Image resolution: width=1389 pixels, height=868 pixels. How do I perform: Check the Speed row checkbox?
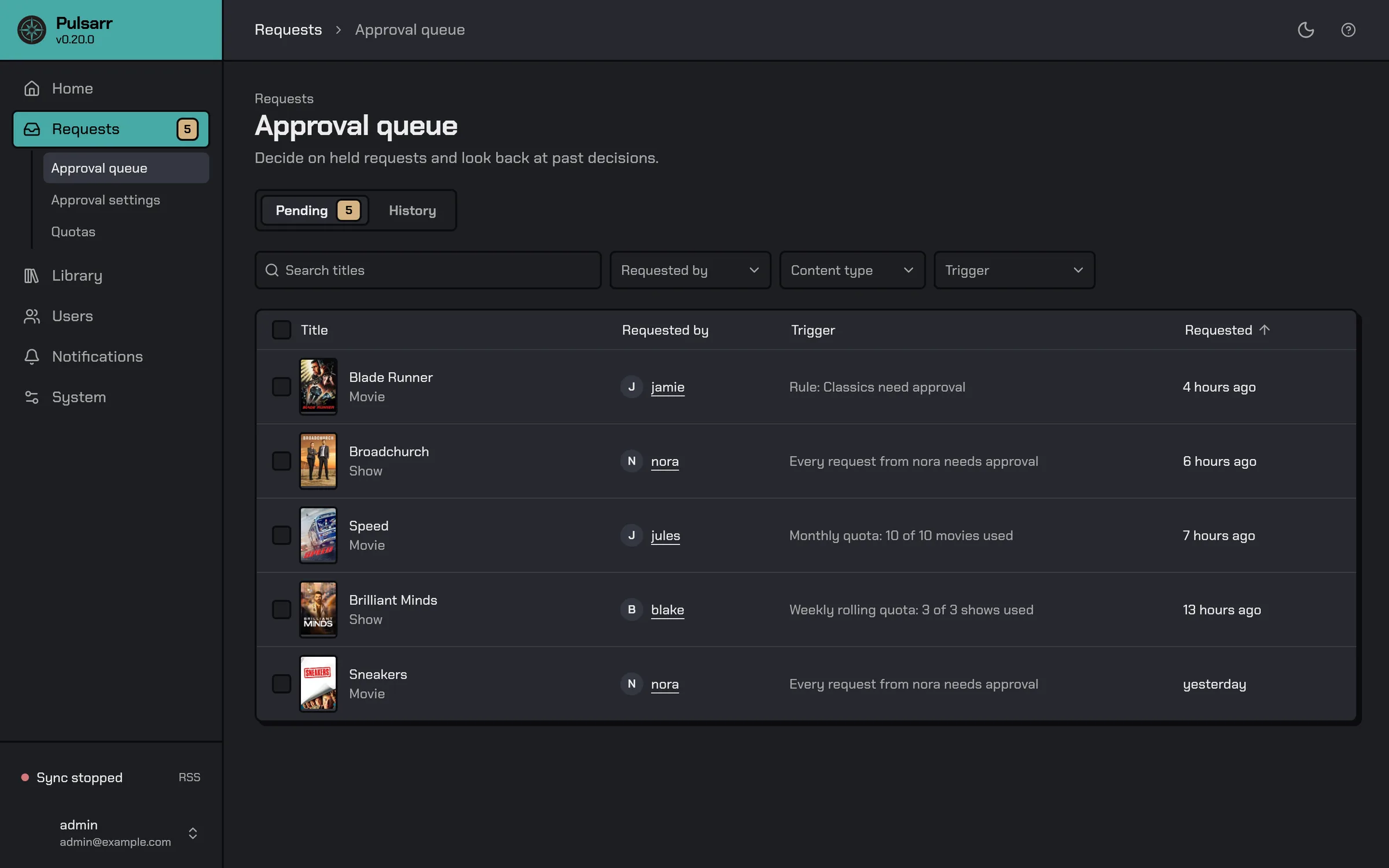pyautogui.click(x=282, y=535)
